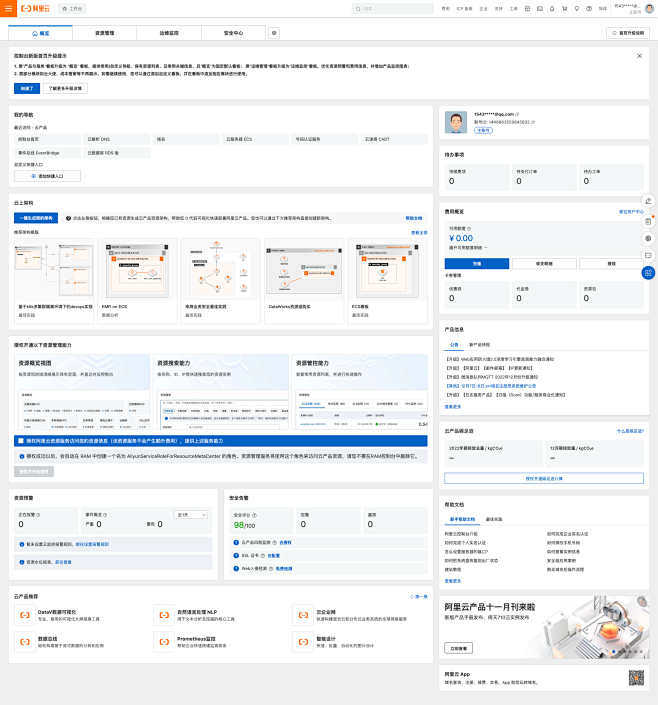Image resolution: width=658 pixels, height=705 pixels.
Task: Open the 智能设计 product icon
Action: point(303,642)
